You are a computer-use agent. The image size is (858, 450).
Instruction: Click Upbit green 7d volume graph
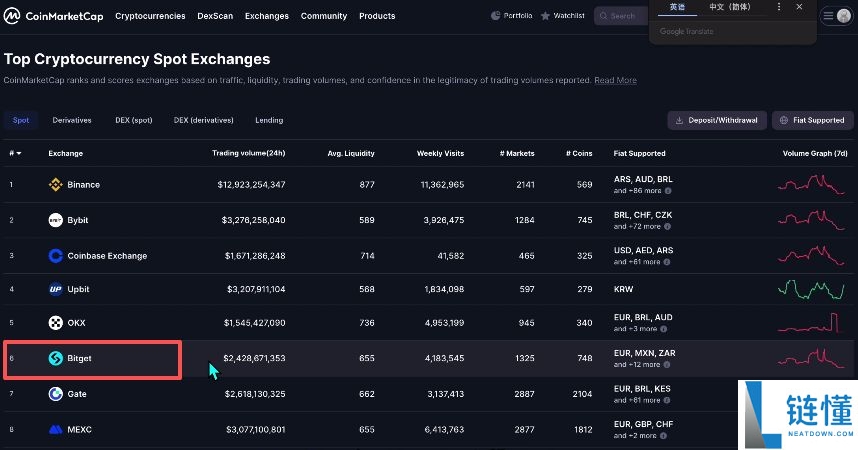811,289
